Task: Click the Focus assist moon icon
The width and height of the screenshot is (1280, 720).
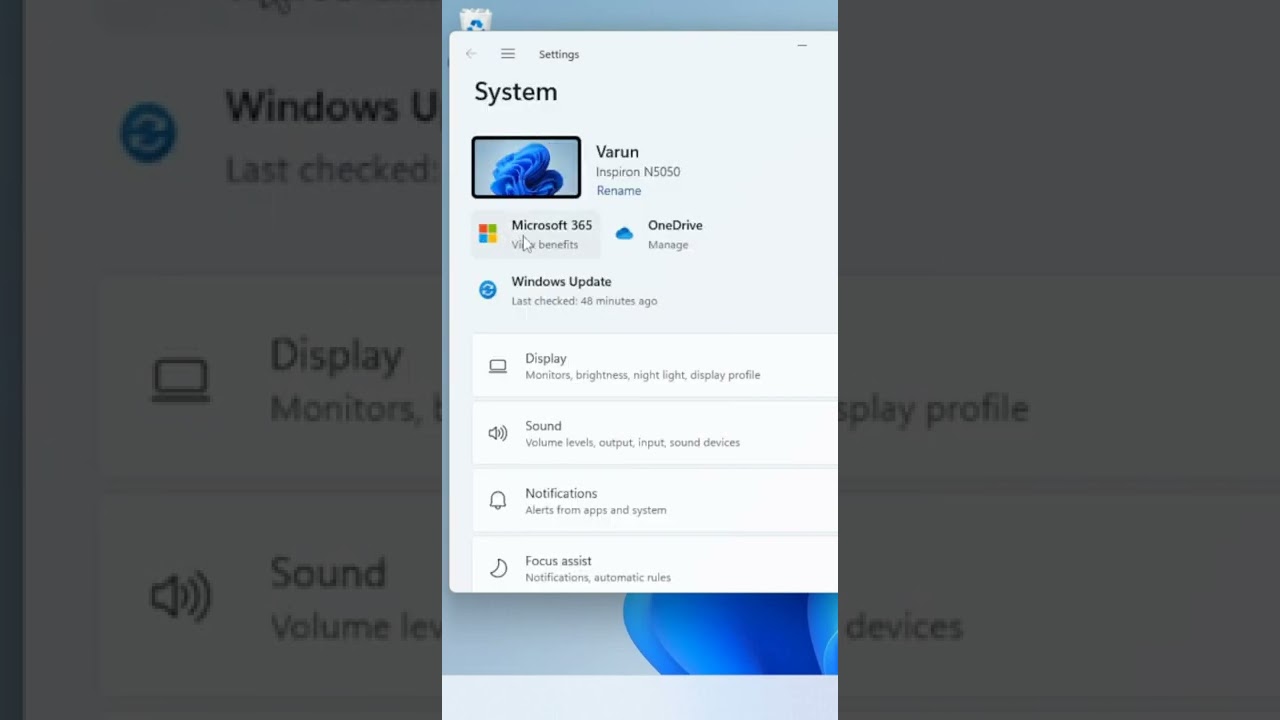Action: 498,568
